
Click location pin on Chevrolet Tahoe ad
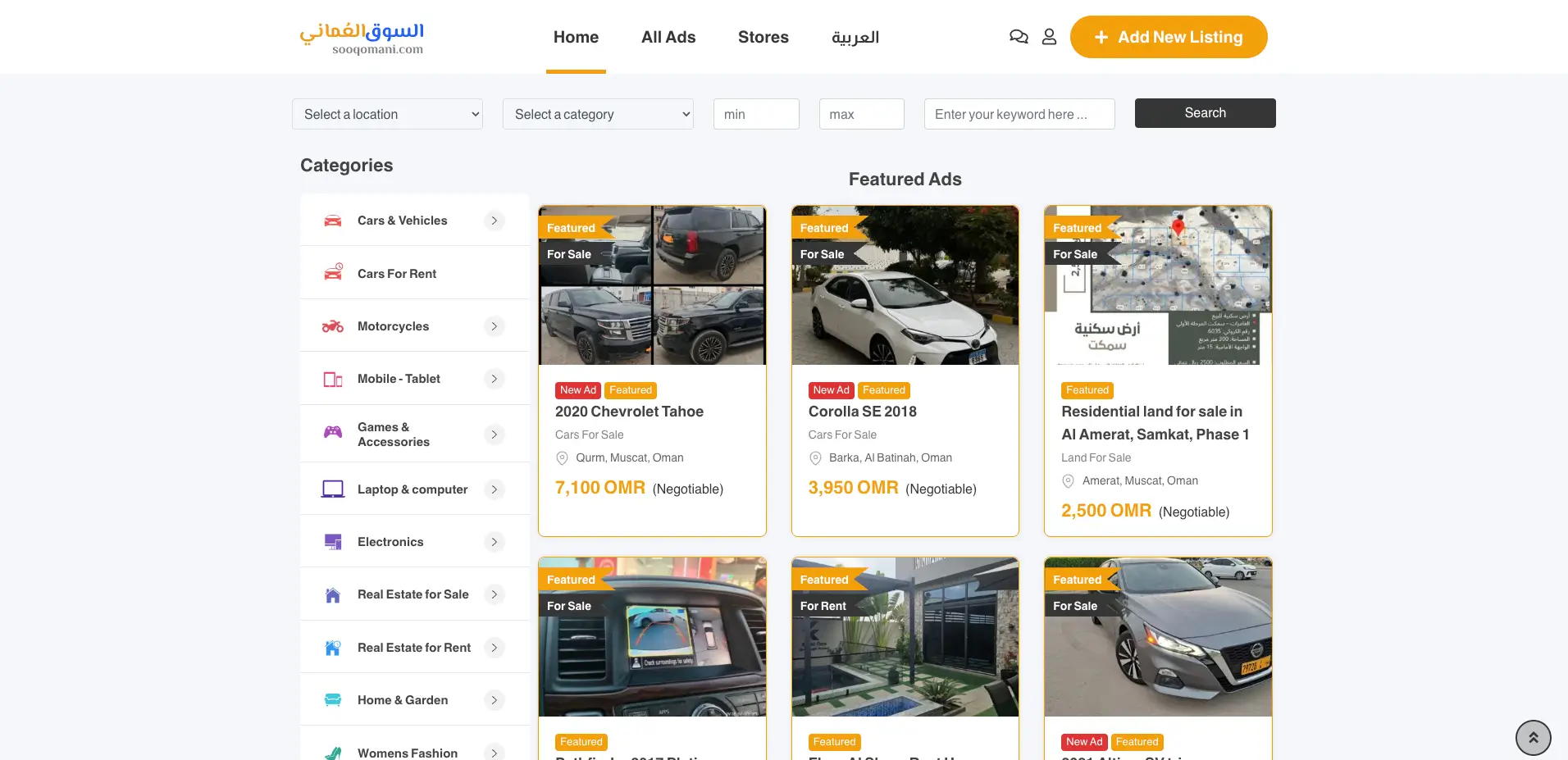point(562,458)
